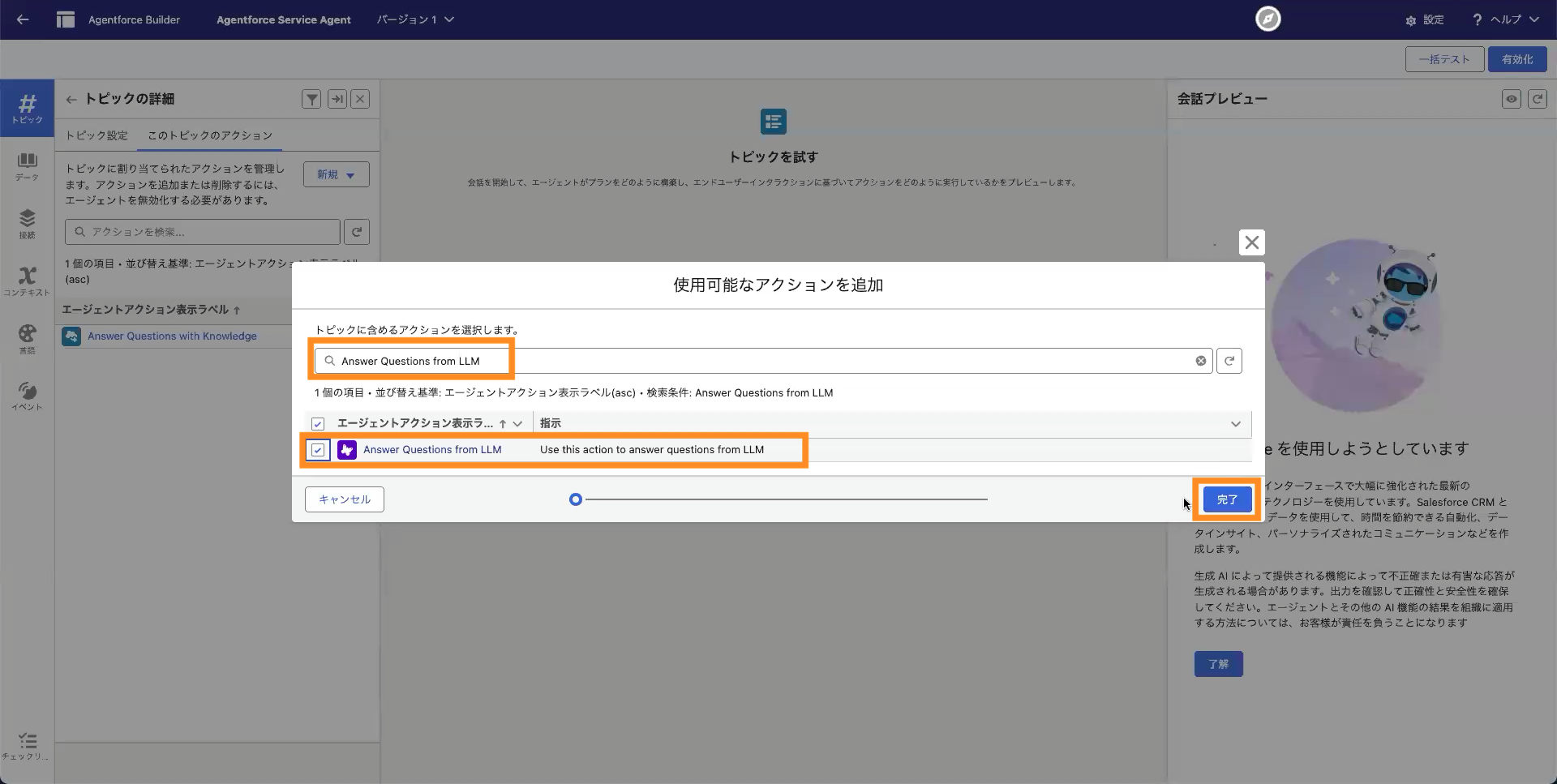Open the 指示 column chevron menu

tap(1236, 424)
